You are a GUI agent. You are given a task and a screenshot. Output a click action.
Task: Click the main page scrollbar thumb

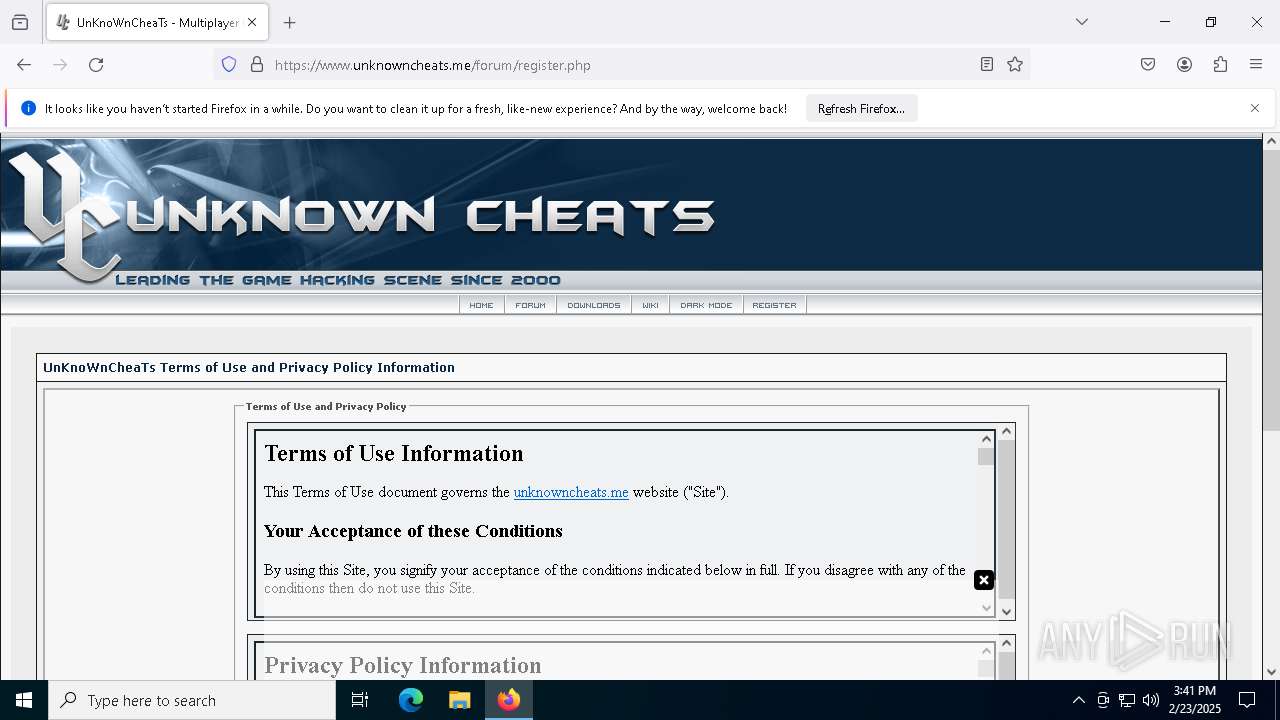(1271, 291)
